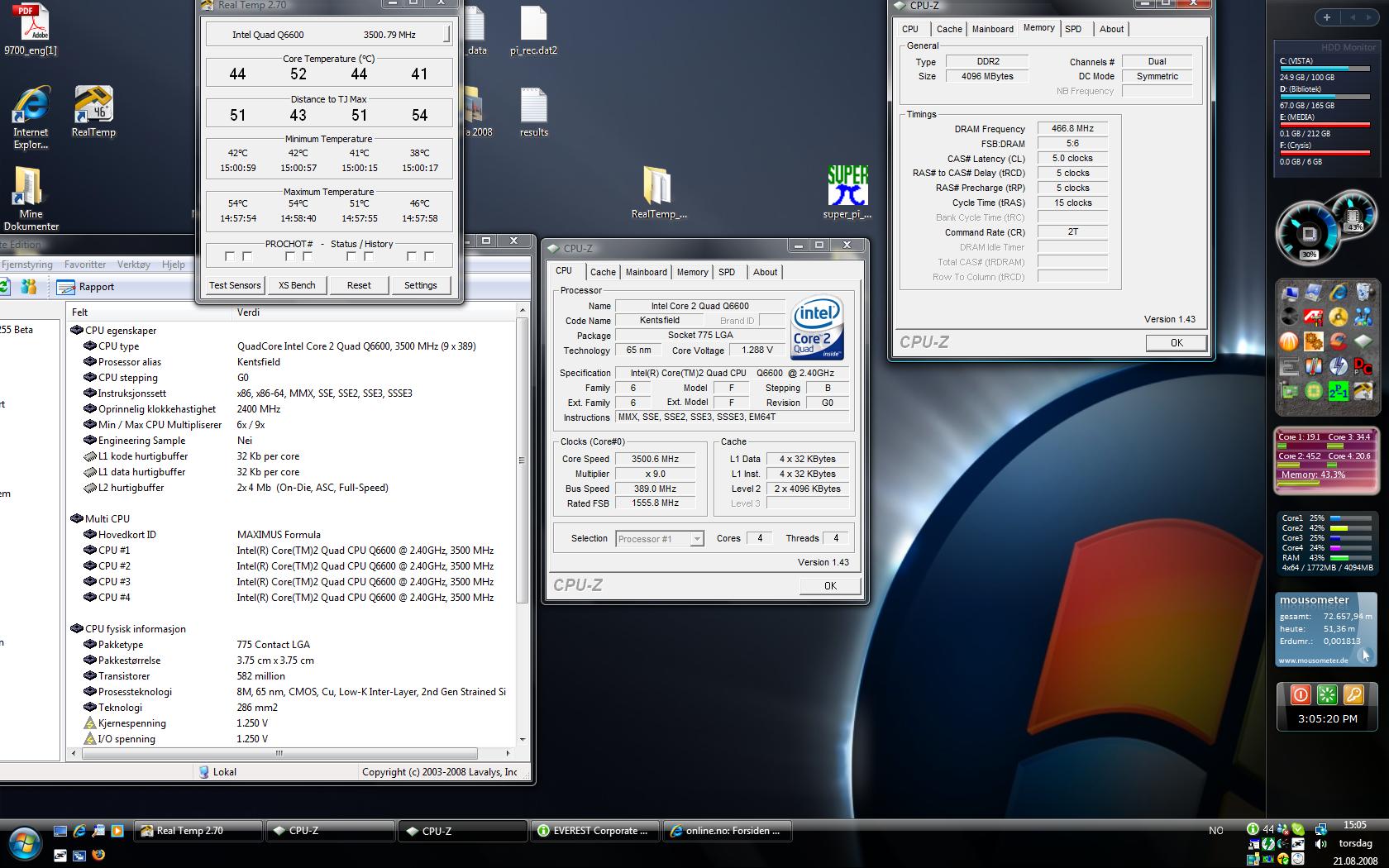Open the RealTemp_ folder on desktop

pyautogui.click(x=659, y=192)
